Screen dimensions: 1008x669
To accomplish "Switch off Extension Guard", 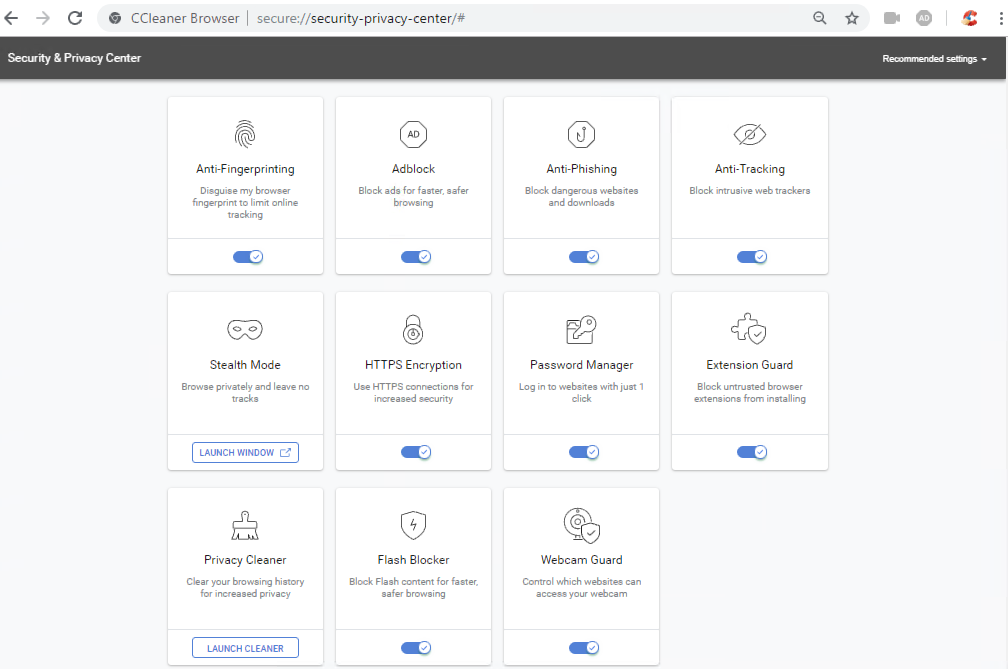I will tap(752, 452).
